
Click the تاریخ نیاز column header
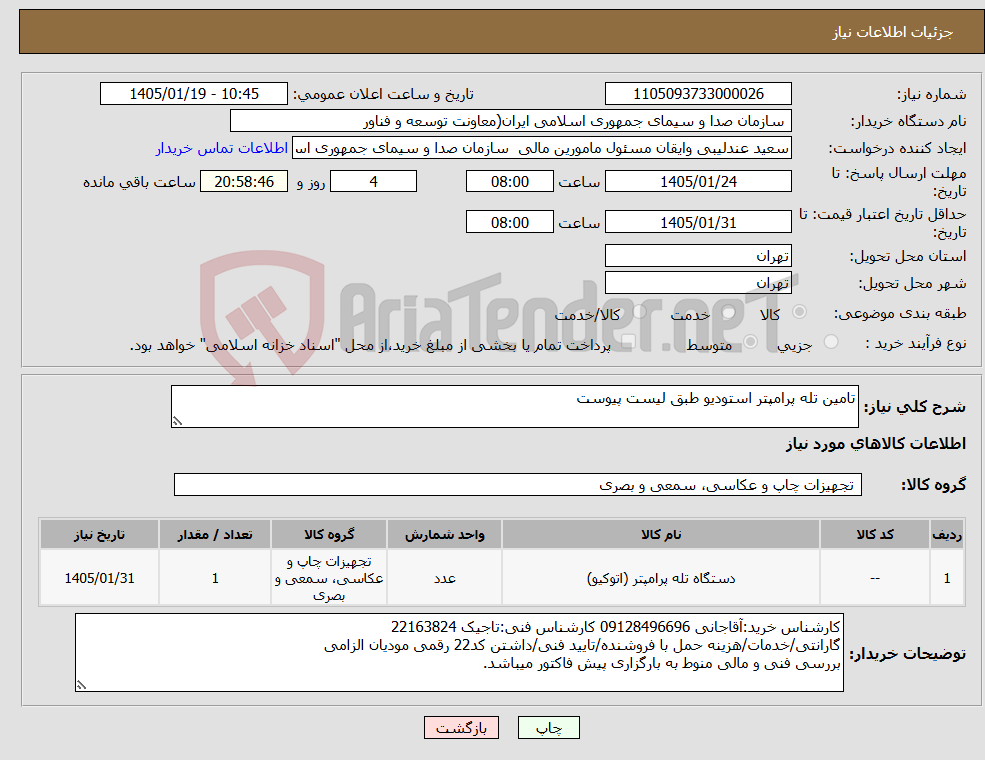(99, 535)
